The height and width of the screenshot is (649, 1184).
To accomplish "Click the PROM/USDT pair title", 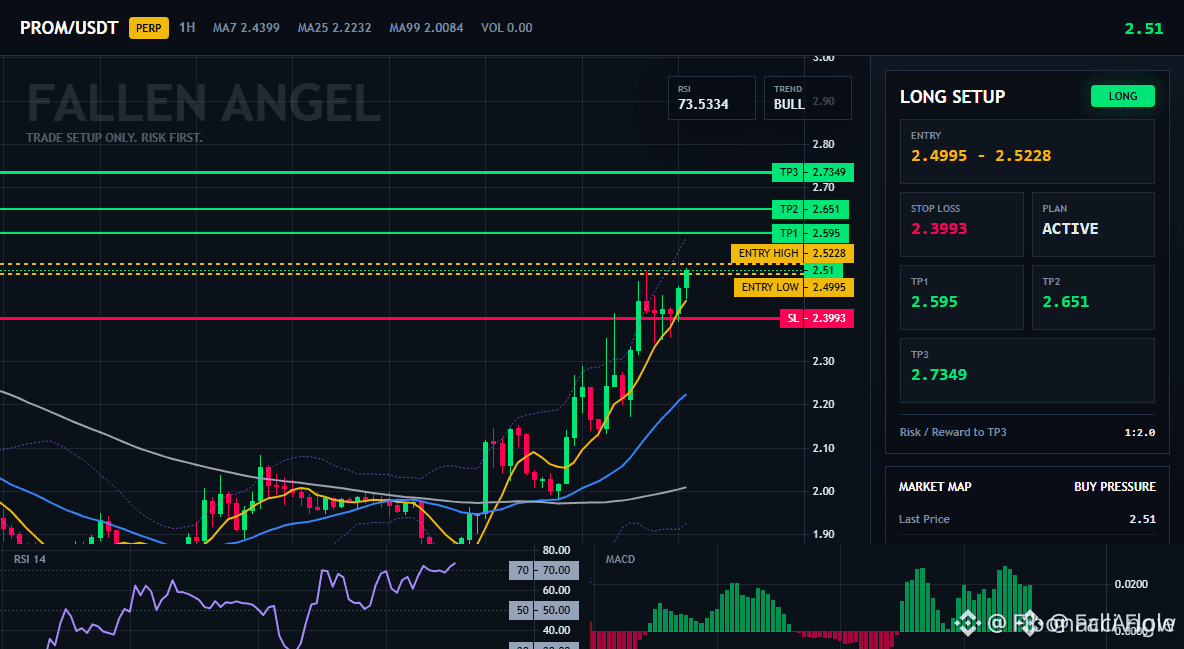I will [69, 28].
